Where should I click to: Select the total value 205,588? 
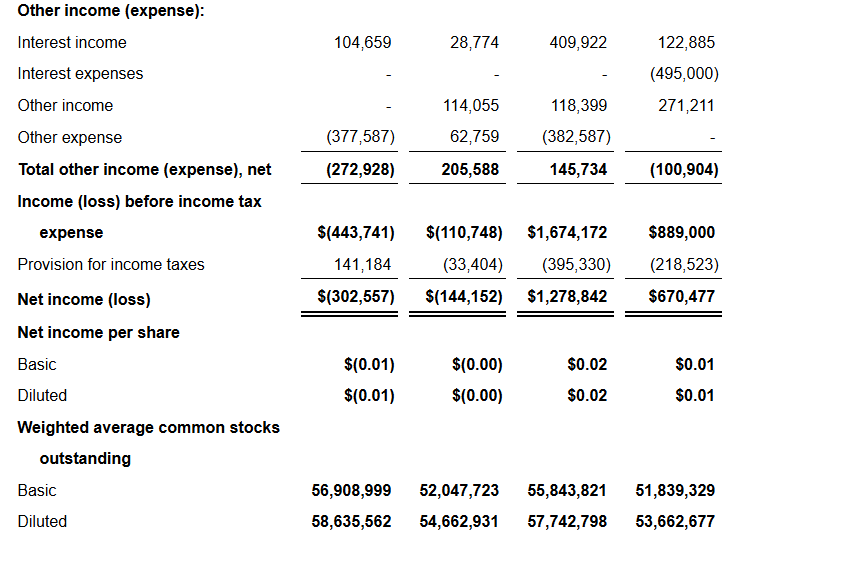coord(470,170)
